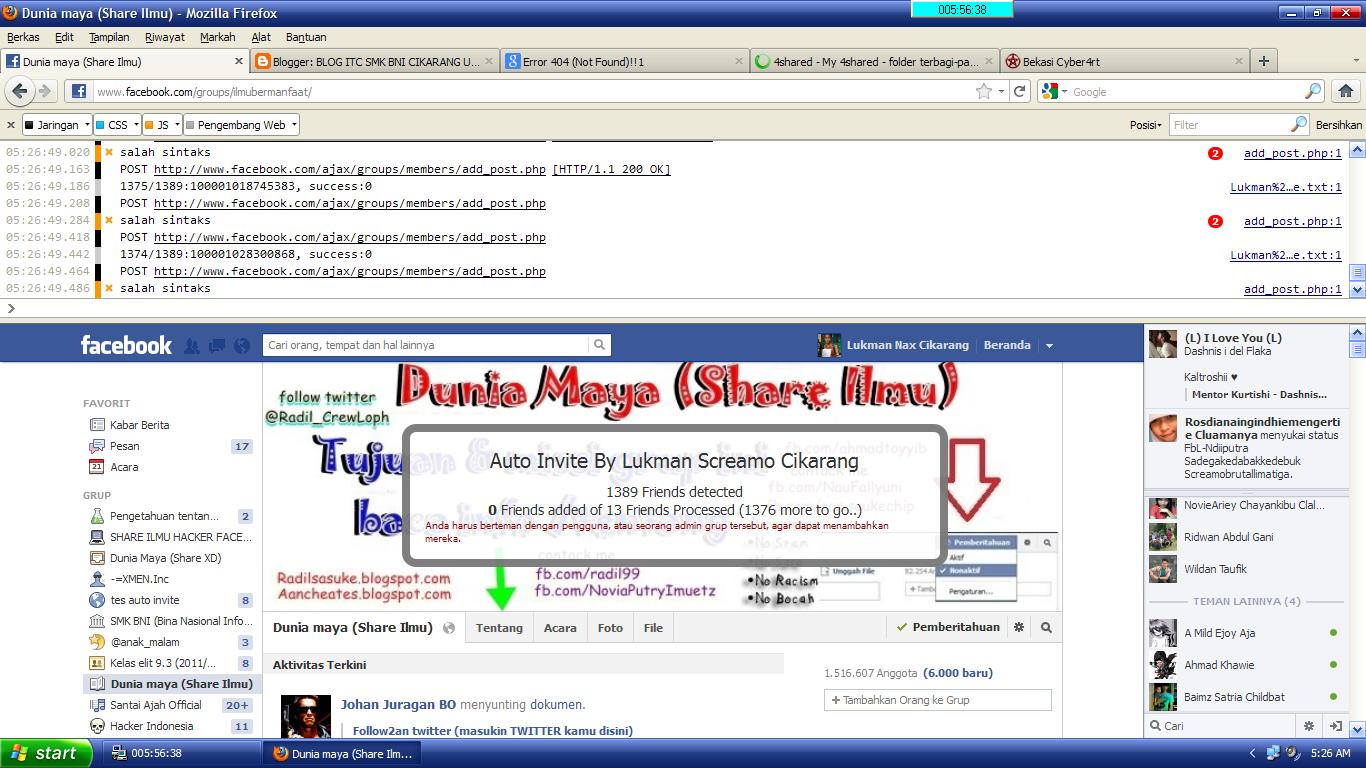Open the Posisi dropdown in console
Screen dimensions: 1366x768
point(1145,125)
